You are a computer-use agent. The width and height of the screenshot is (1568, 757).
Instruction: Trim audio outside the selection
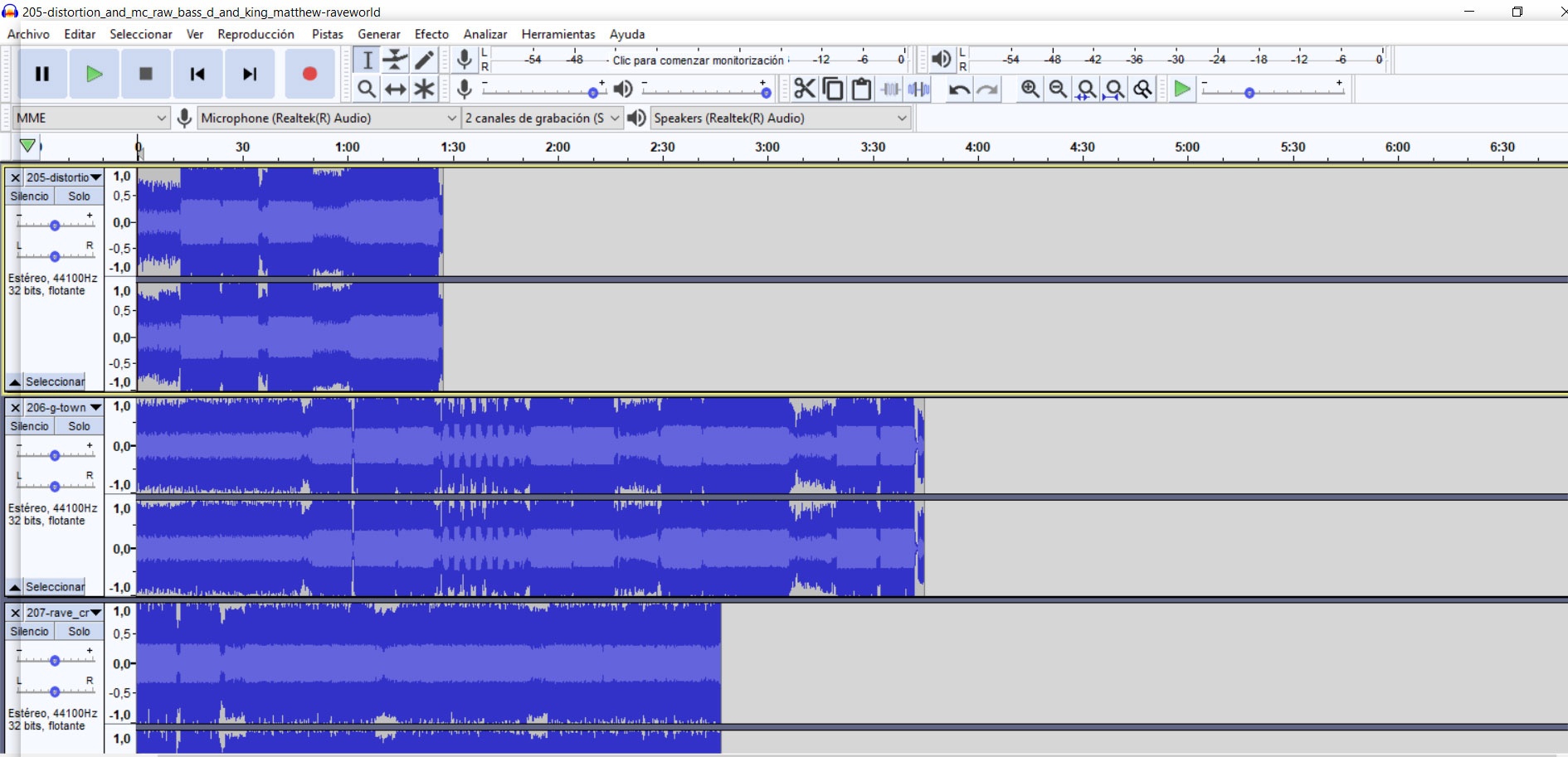tap(890, 89)
